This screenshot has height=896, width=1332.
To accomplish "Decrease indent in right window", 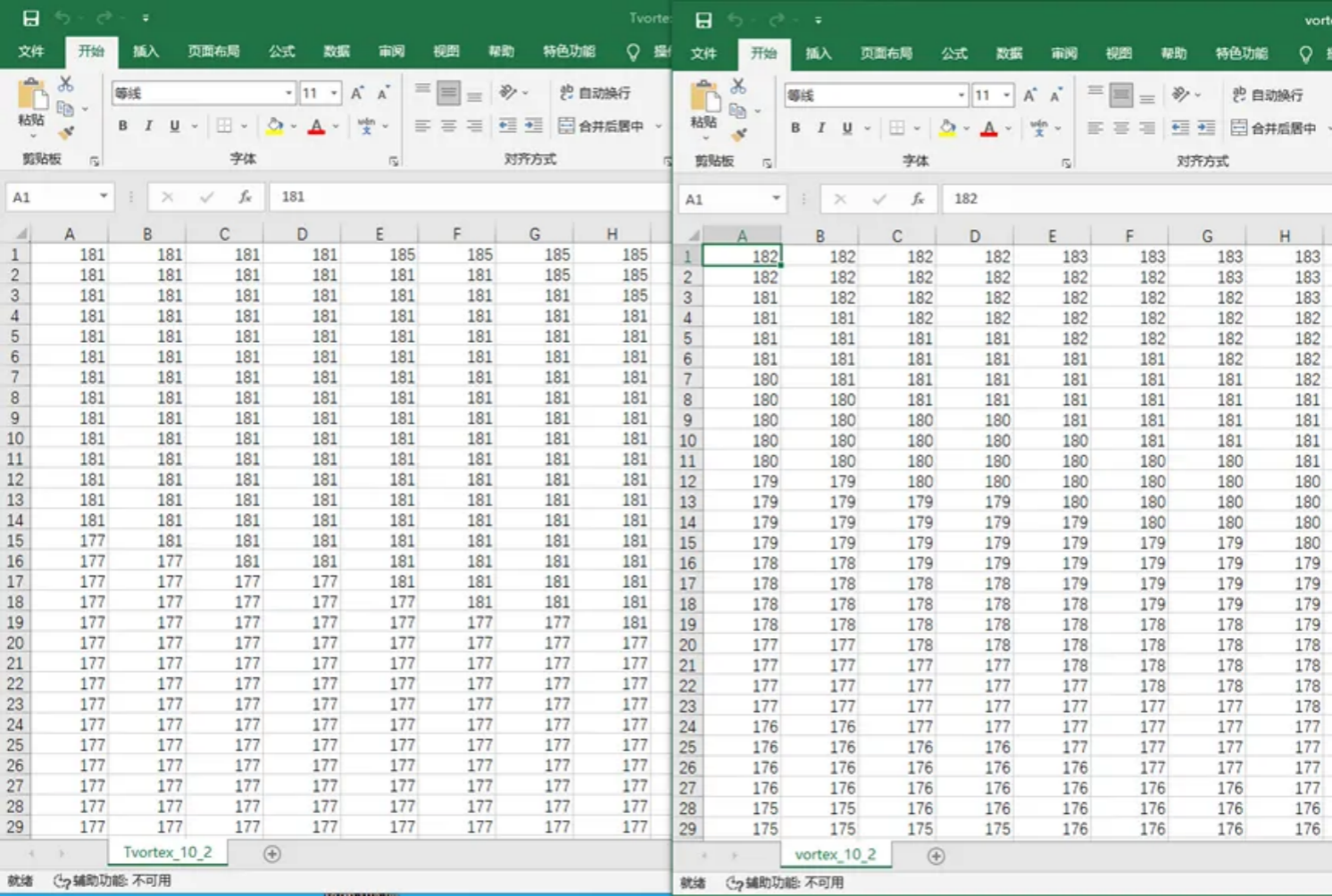I will tap(1179, 129).
